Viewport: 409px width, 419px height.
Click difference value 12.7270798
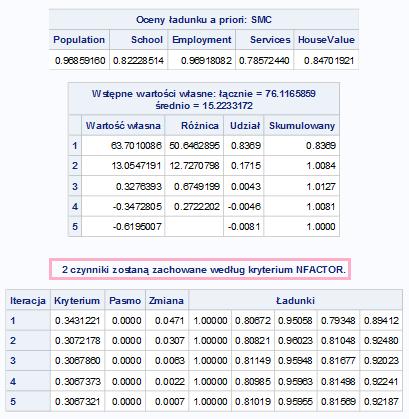click(x=195, y=166)
